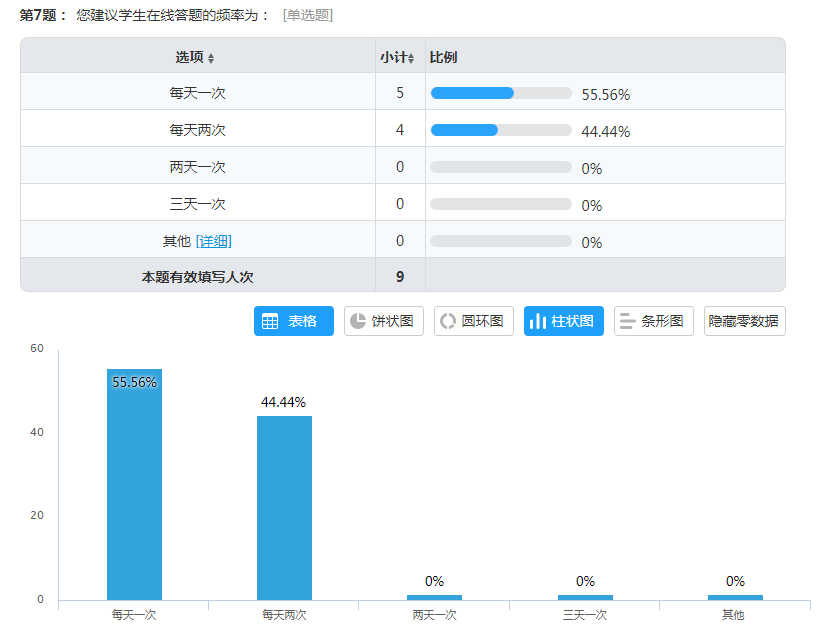Click the 其他 x-axis label

click(x=733, y=615)
